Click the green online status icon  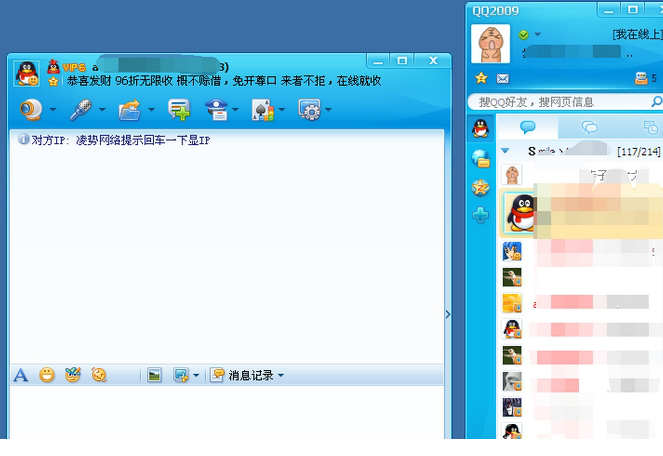point(523,35)
